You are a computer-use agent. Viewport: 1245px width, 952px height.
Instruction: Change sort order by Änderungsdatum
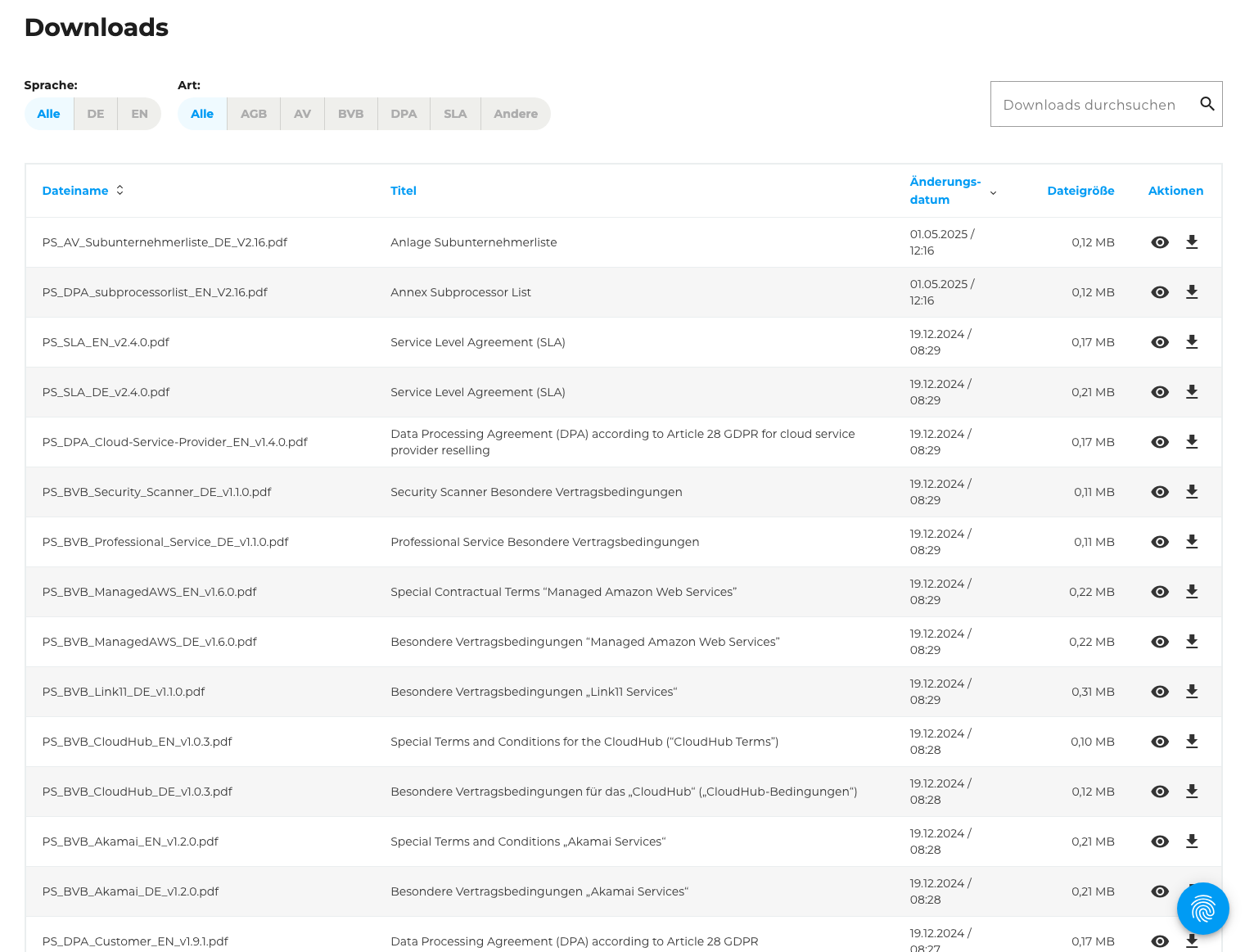coord(993,193)
